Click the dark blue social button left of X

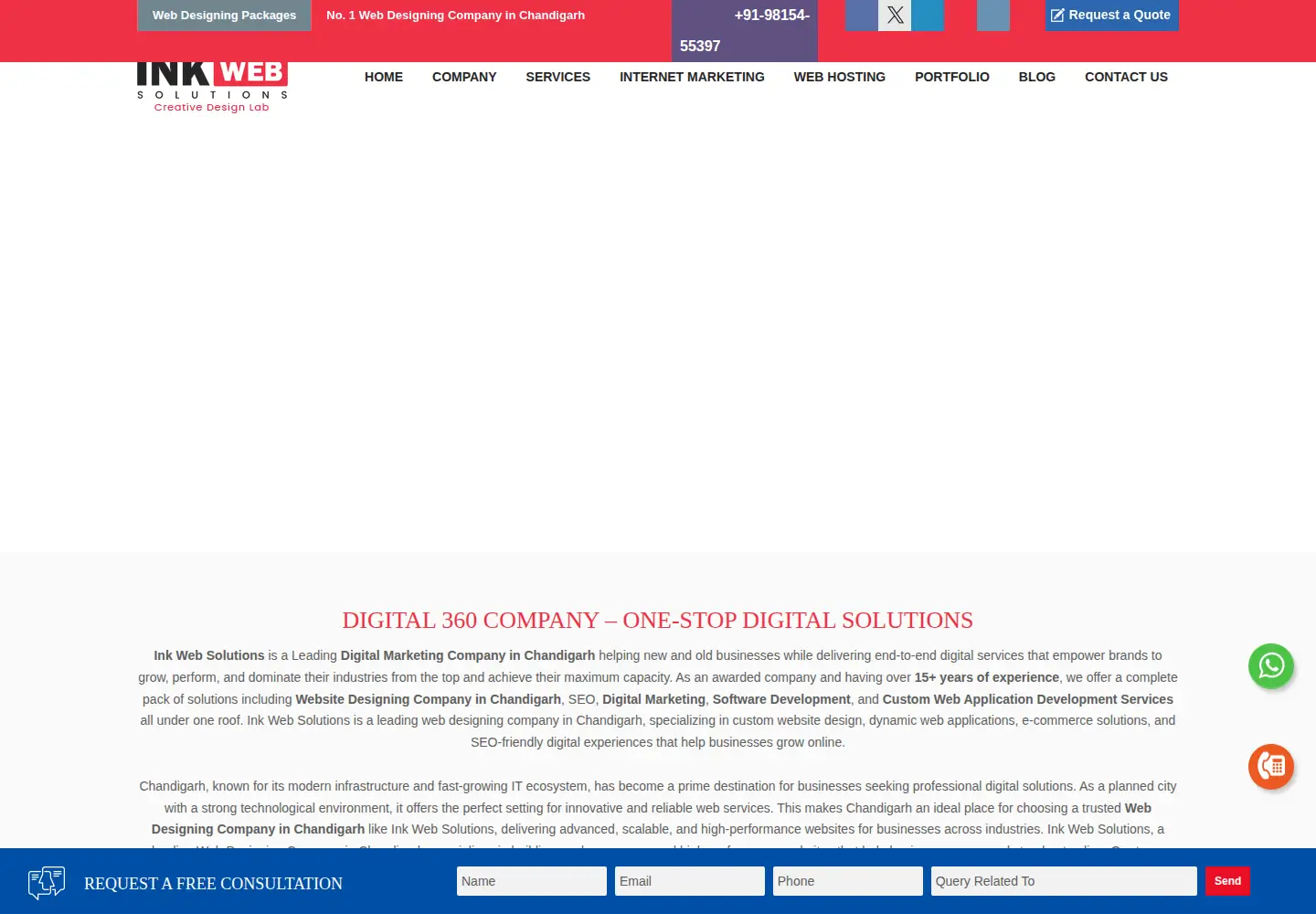(862, 15)
